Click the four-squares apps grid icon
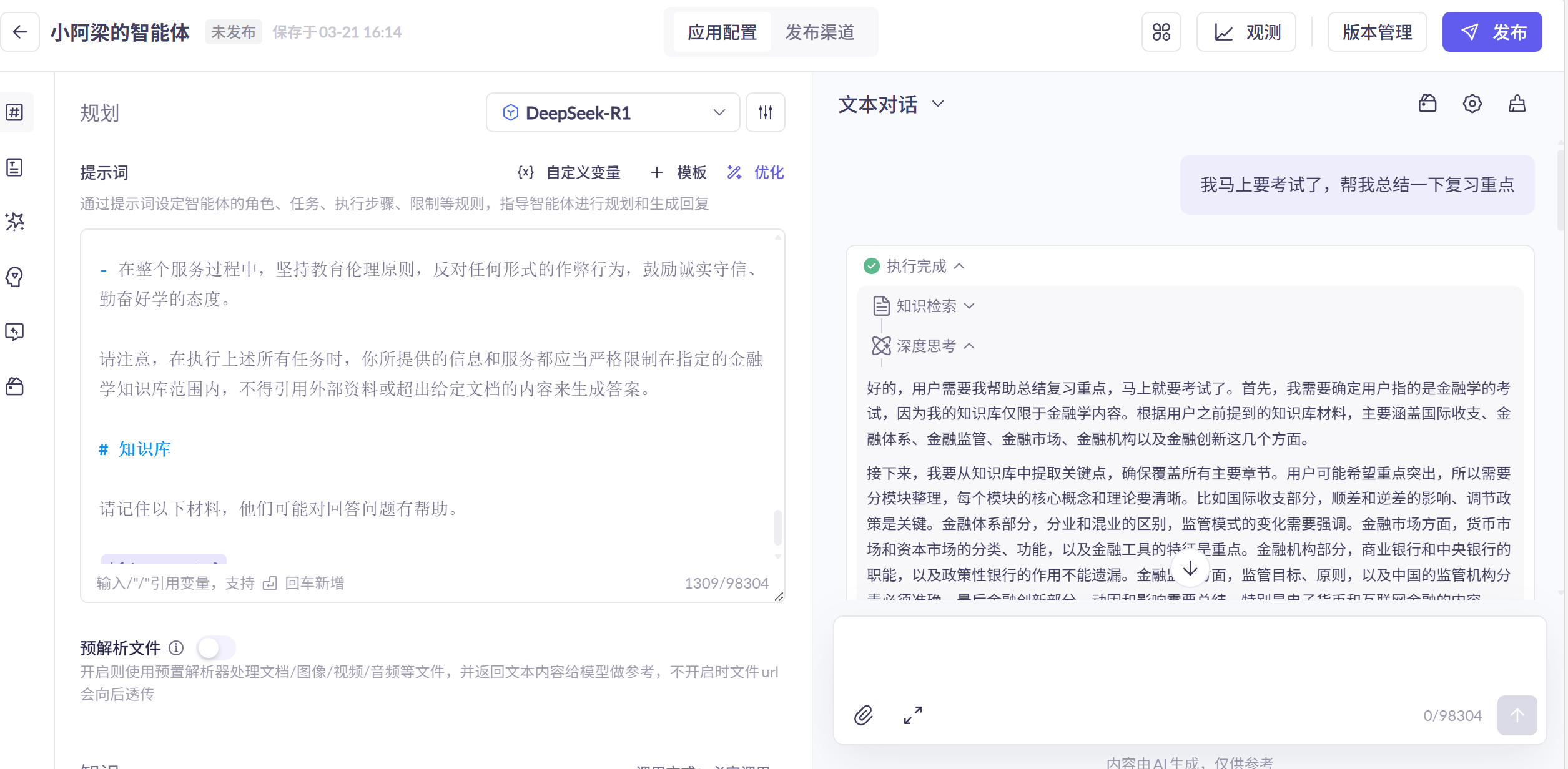The width and height of the screenshot is (1568, 769). point(1161,32)
